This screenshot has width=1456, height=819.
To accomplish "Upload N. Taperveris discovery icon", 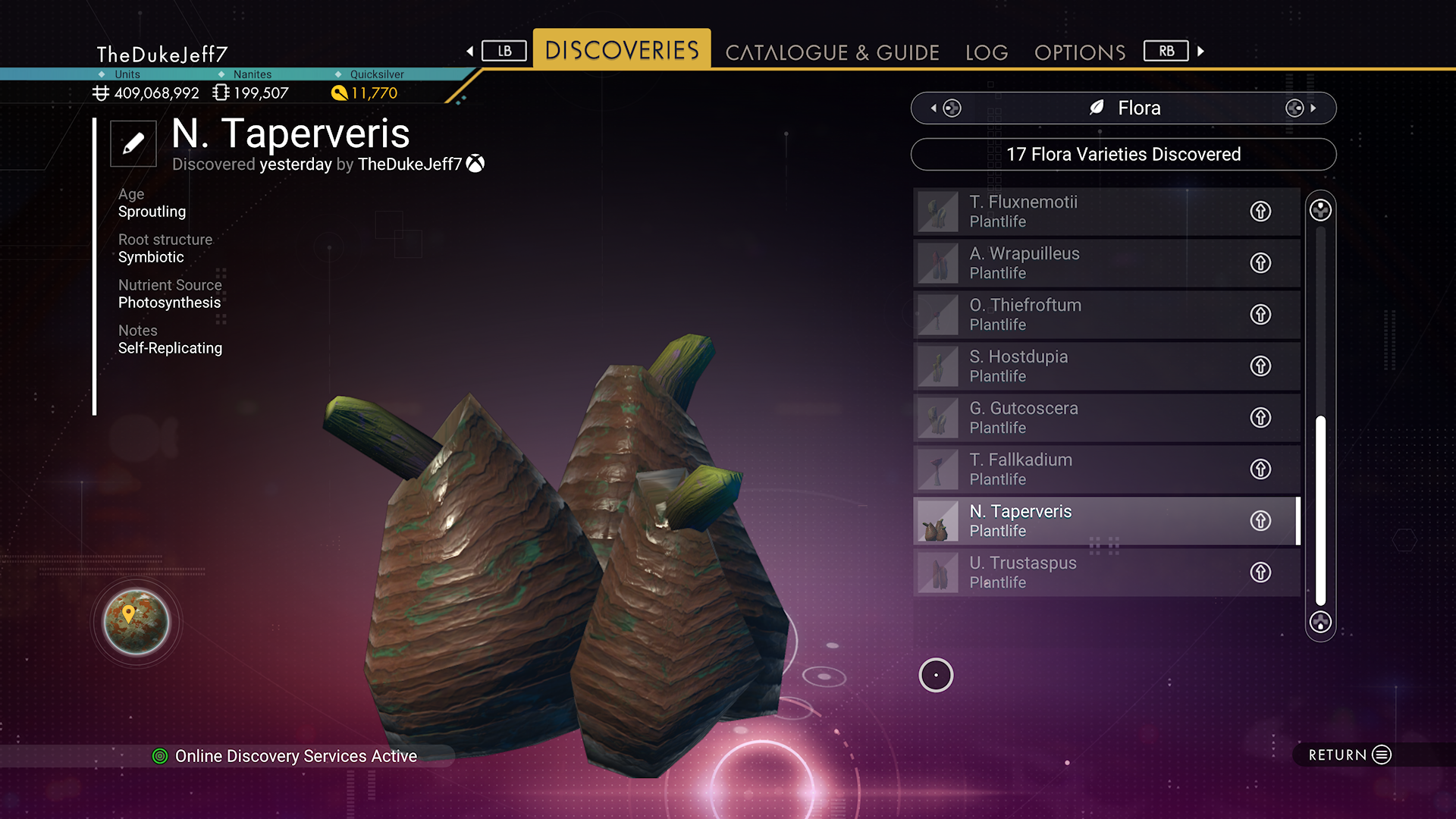I will [1260, 521].
